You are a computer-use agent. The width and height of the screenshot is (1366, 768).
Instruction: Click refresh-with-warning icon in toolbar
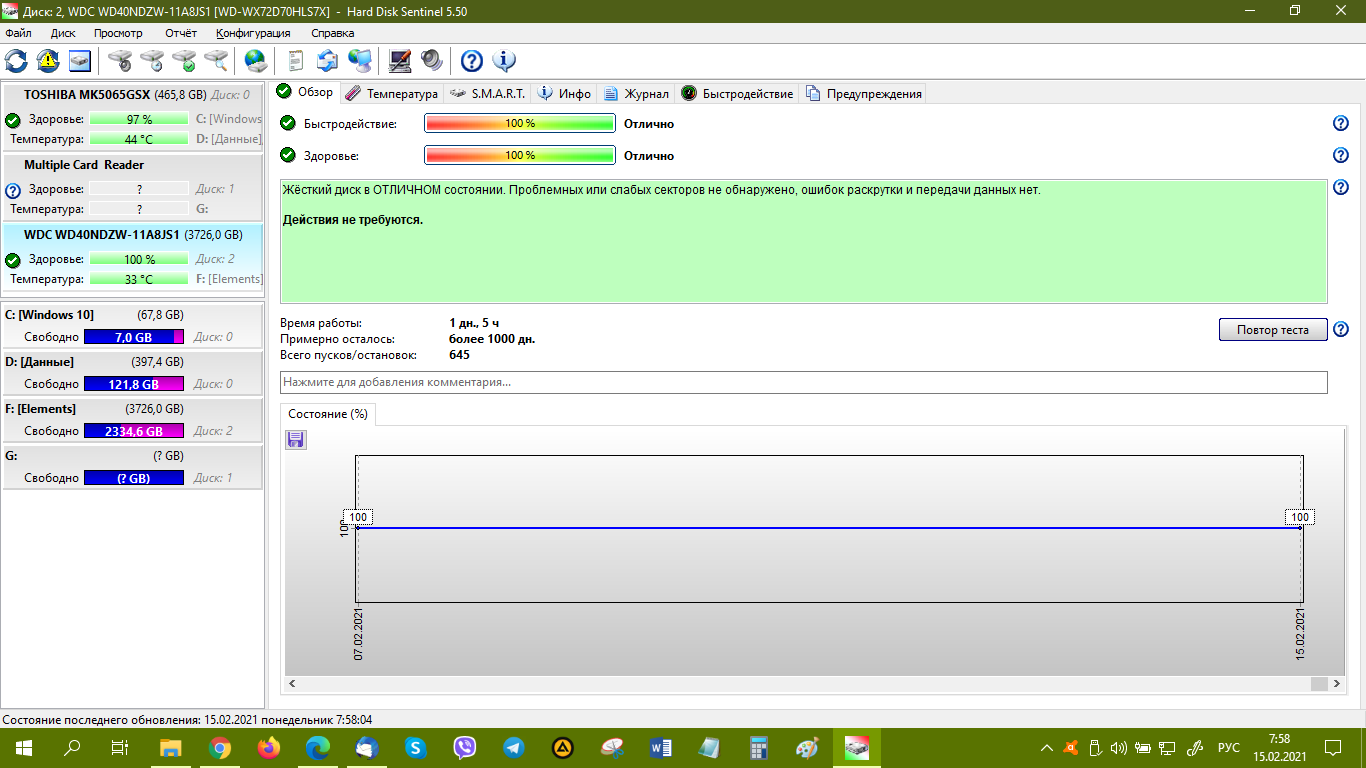tap(48, 61)
